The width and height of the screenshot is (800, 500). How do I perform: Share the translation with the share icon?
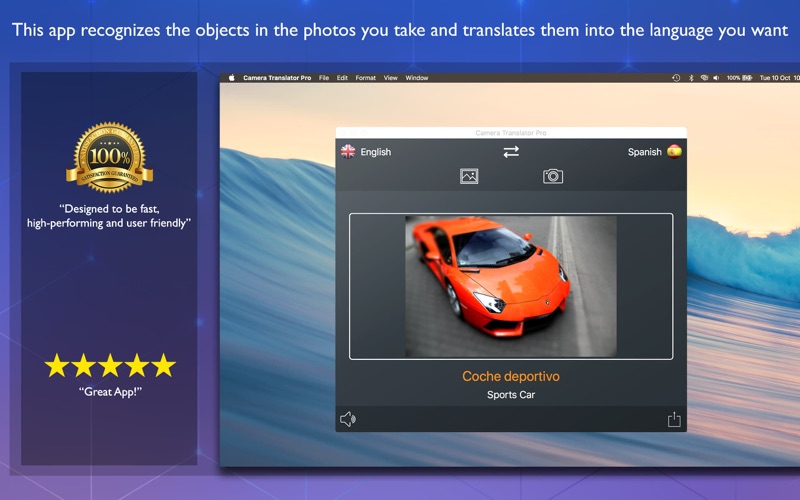click(x=674, y=419)
